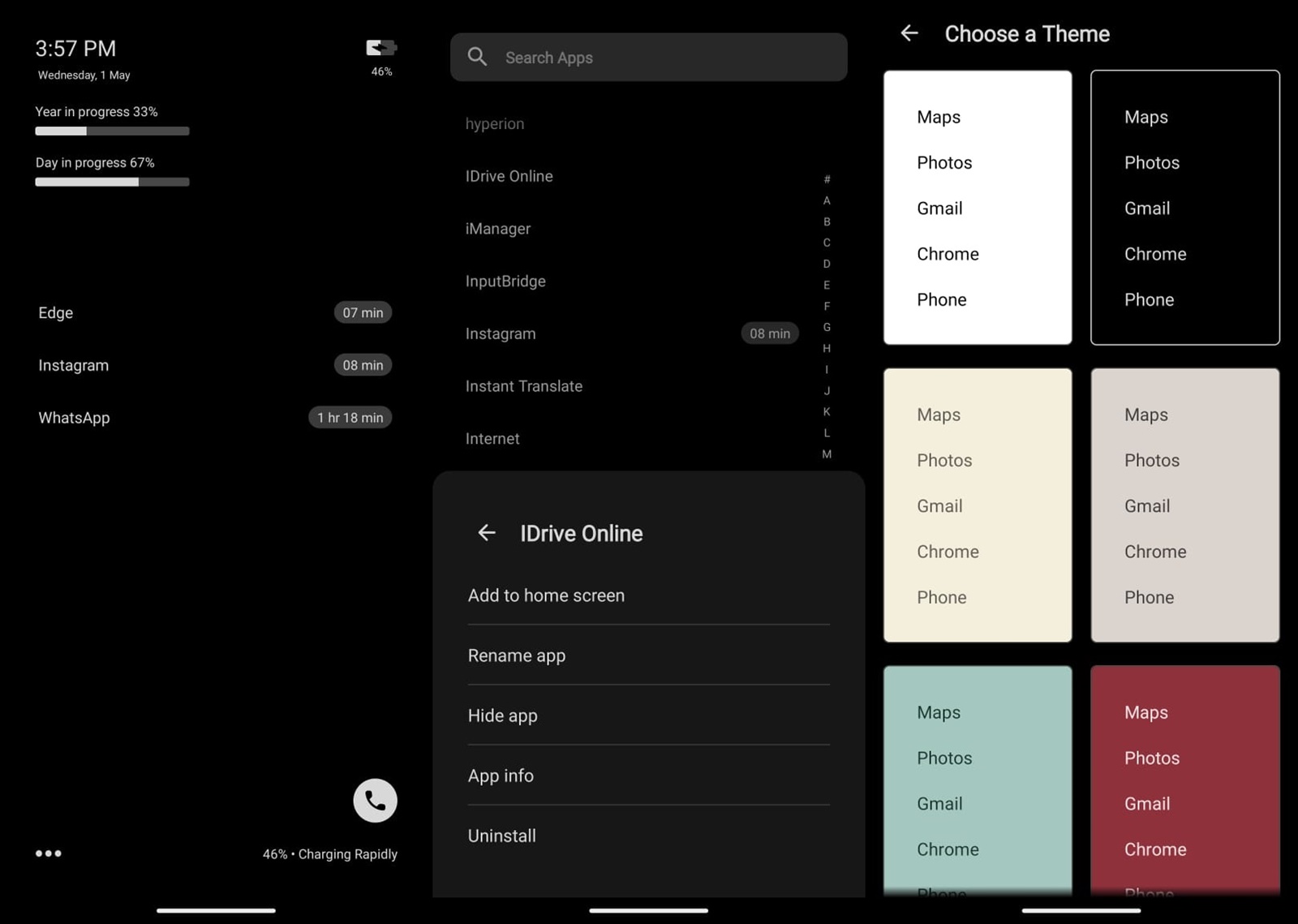This screenshot has height=924, width=1298.
Task: Tap the phone dialer icon
Action: click(375, 801)
